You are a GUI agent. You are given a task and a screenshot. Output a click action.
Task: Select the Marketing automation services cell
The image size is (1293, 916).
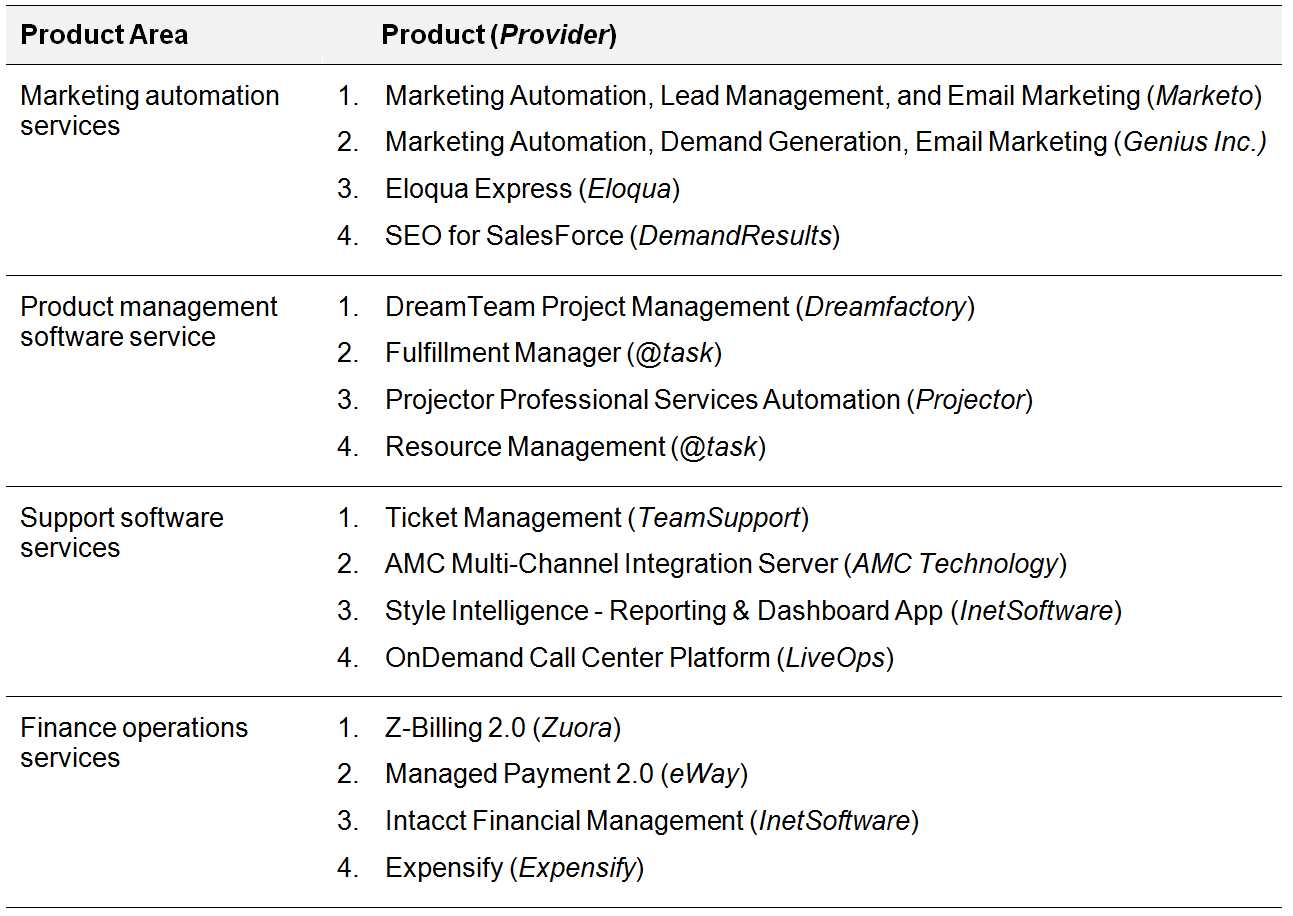tap(150, 111)
